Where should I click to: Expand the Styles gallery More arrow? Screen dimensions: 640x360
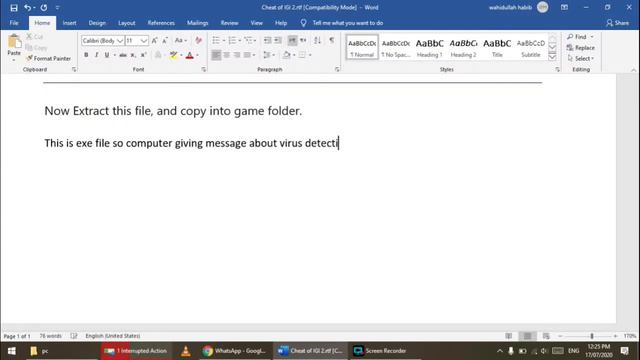coord(552,57)
